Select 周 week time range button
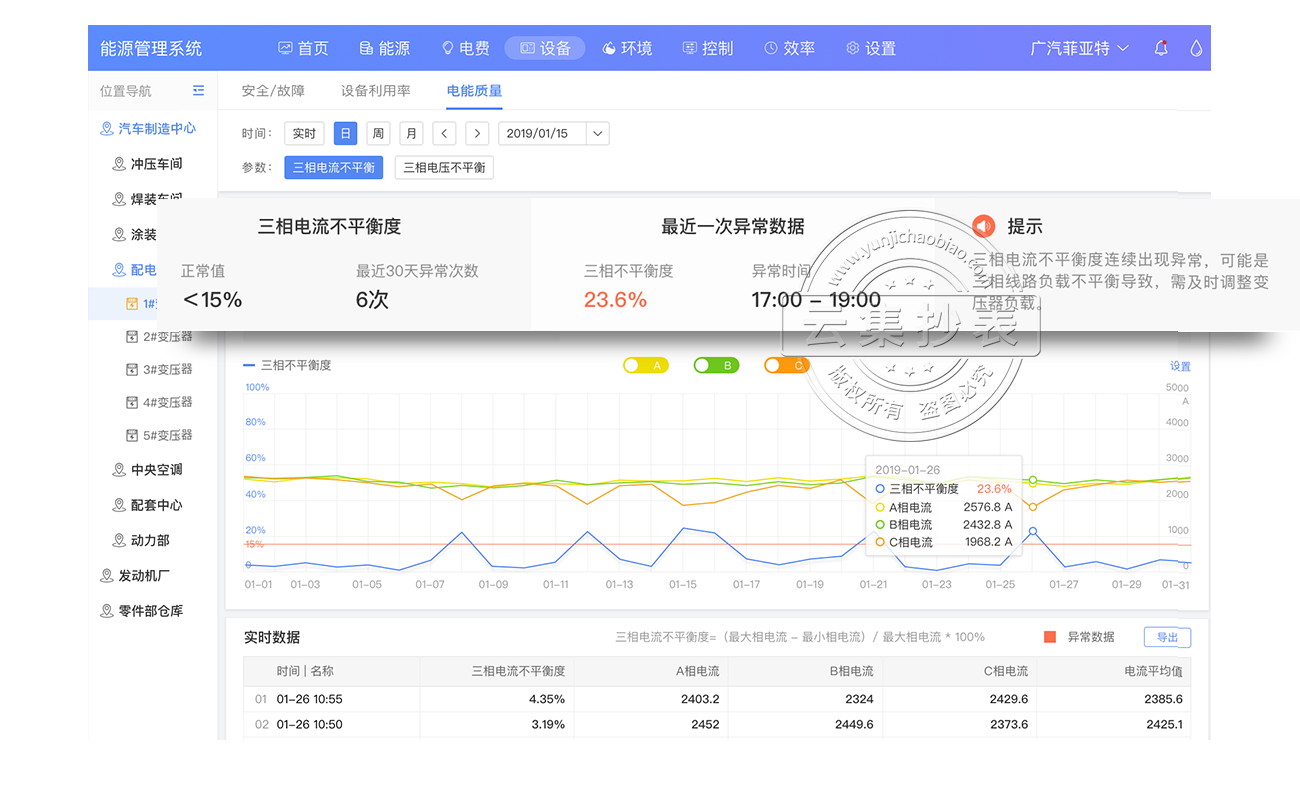This screenshot has width=1300, height=799. coord(378,133)
